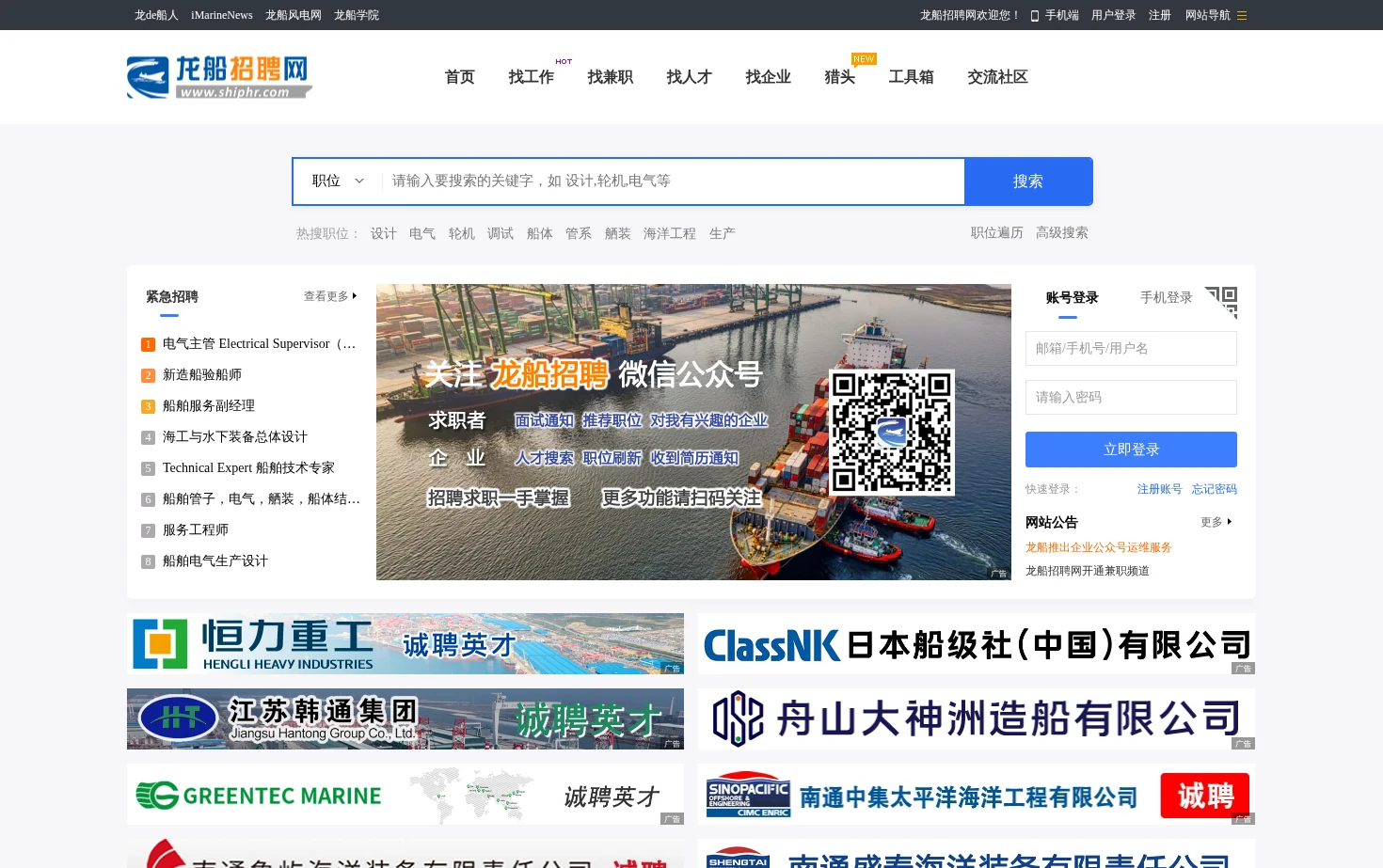Image resolution: width=1383 pixels, height=868 pixels.
Task: Click the blue 搜索 button
Action: (x=1028, y=181)
